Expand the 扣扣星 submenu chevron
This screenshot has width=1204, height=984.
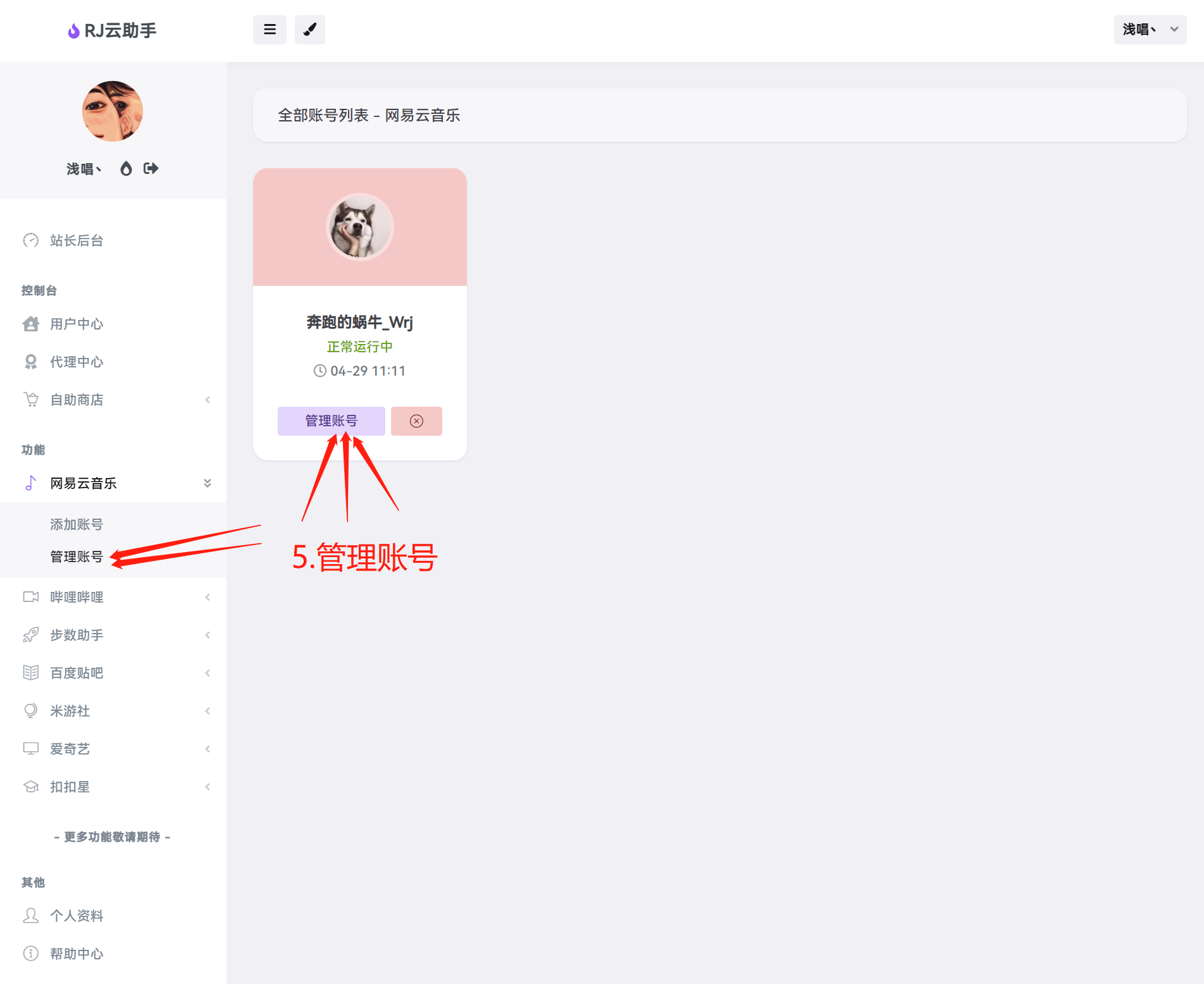208,787
